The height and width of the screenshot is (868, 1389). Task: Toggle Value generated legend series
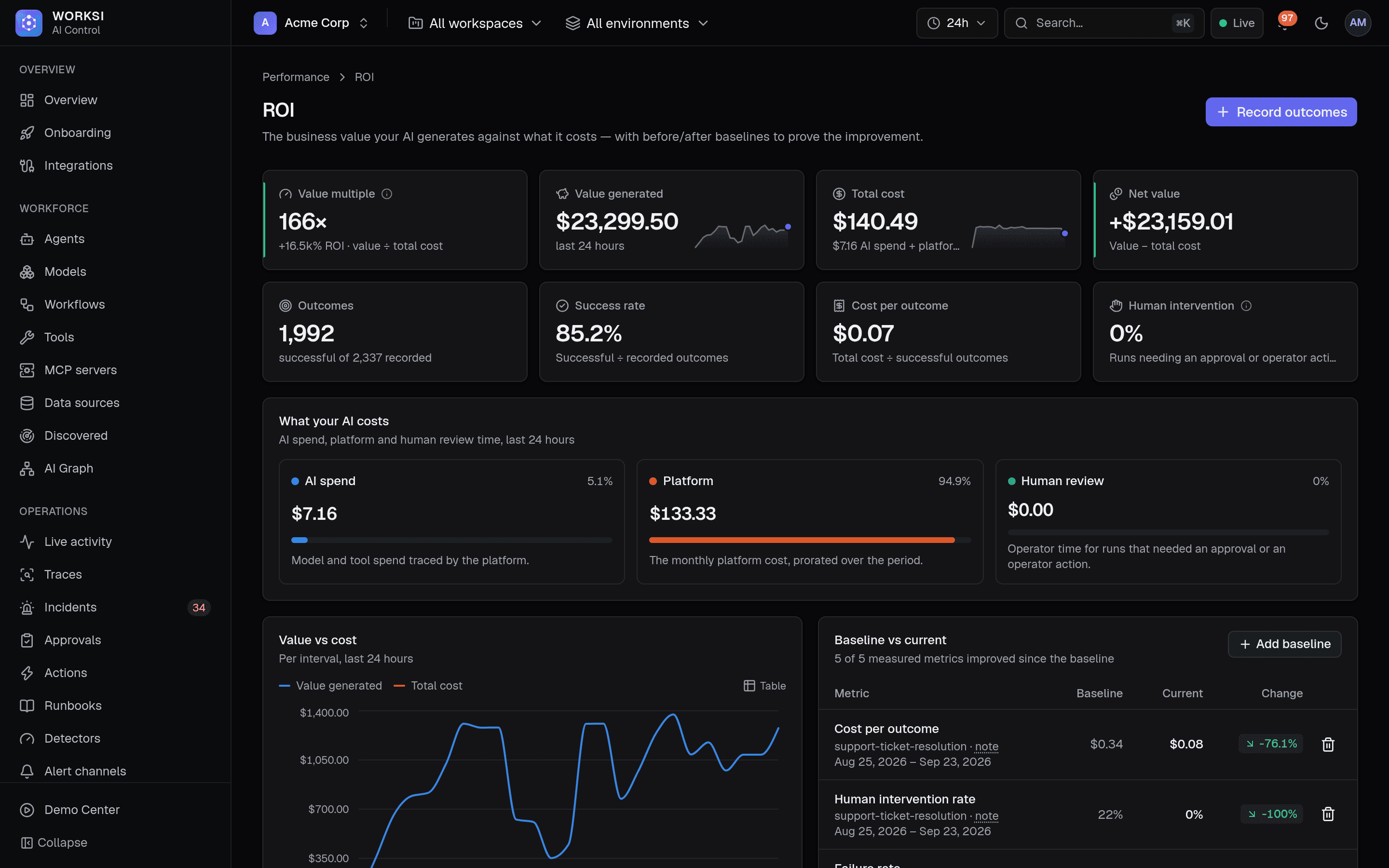[x=330, y=686]
